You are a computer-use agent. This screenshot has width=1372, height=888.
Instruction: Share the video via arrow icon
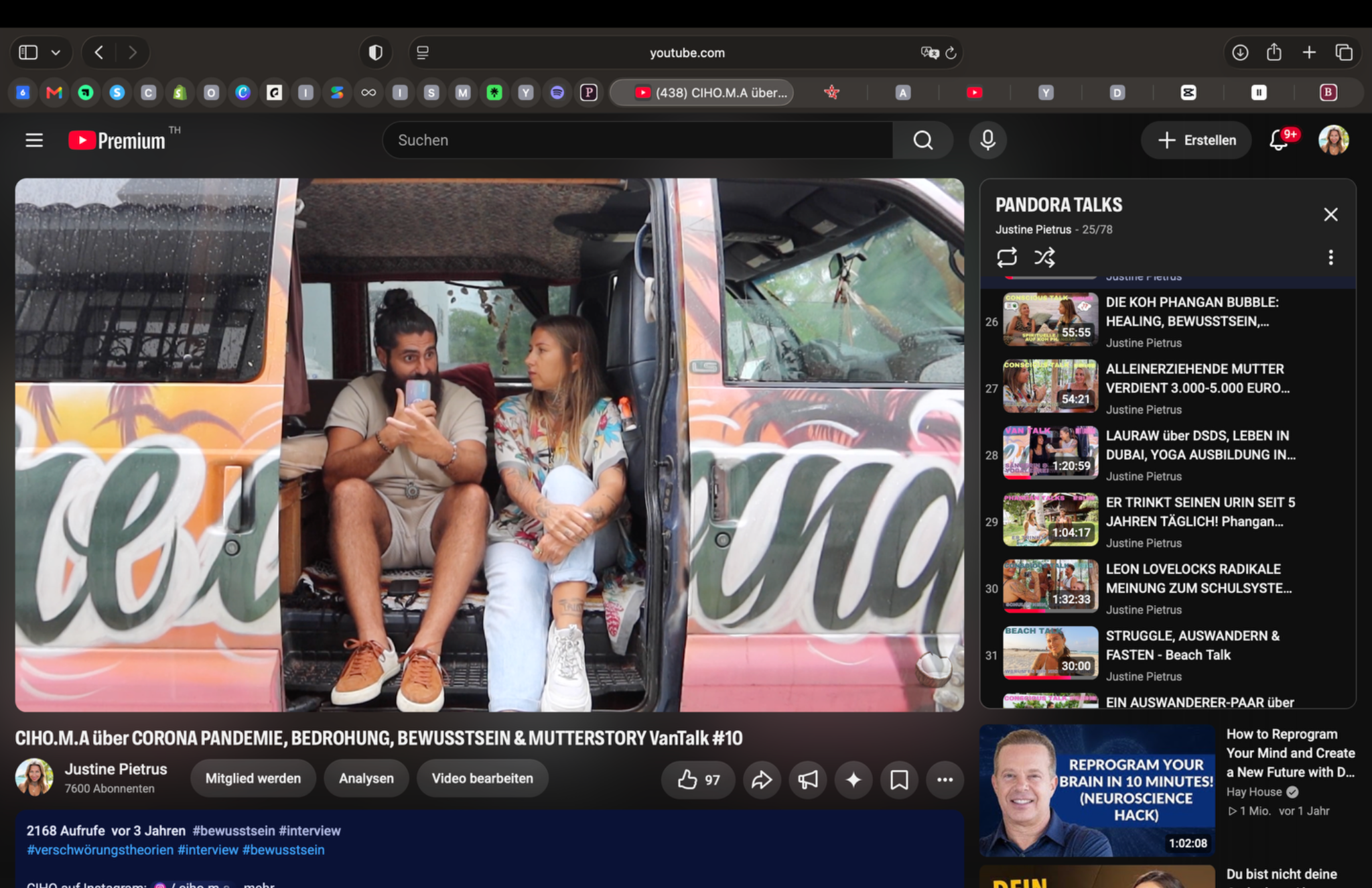pos(762,779)
